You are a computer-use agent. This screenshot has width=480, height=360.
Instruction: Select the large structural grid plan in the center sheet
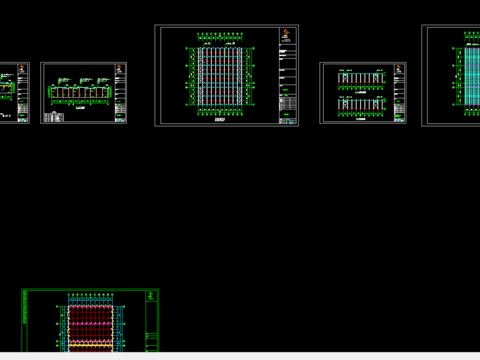[220, 76]
